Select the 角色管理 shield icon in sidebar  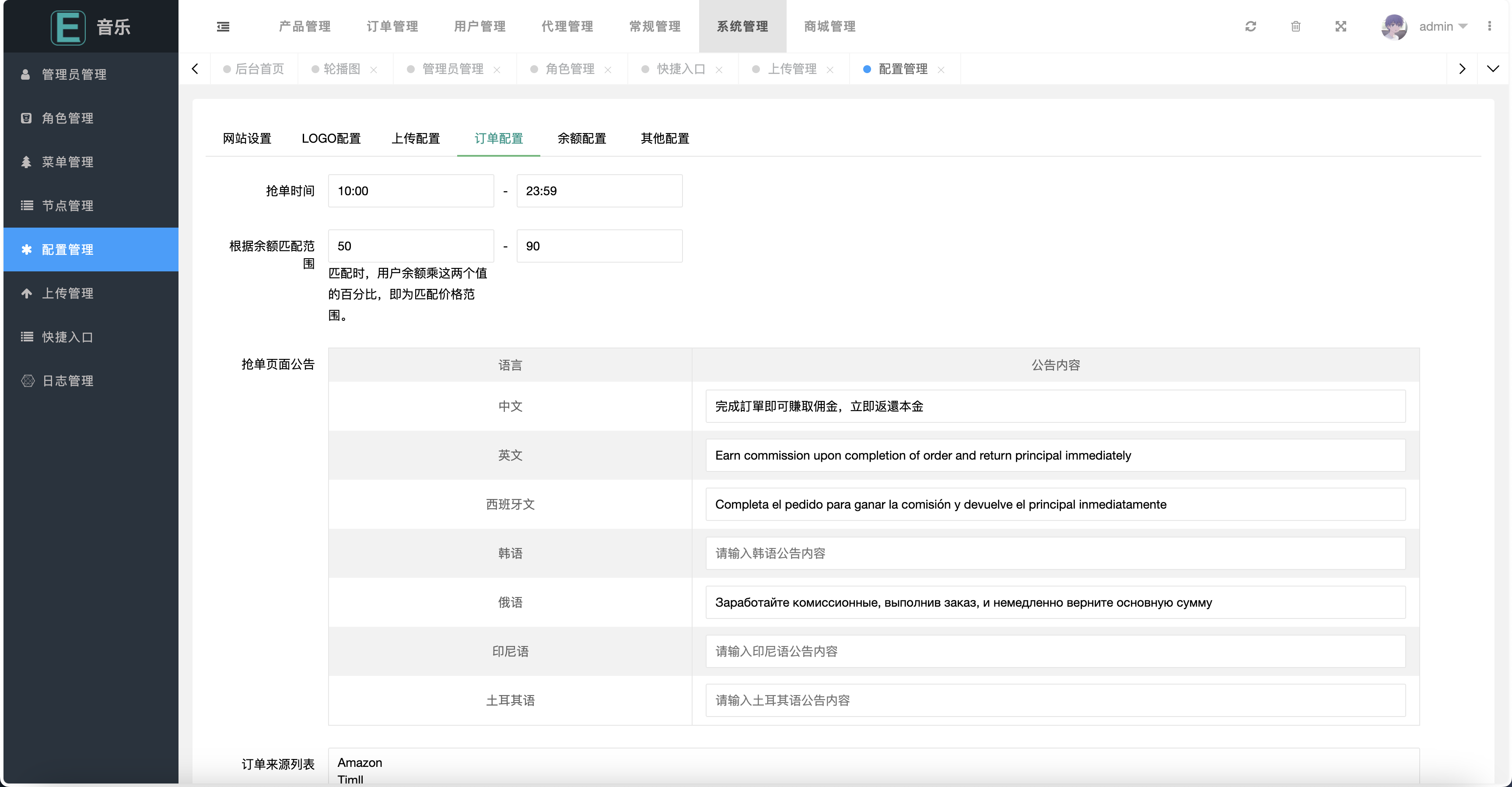tap(26, 118)
